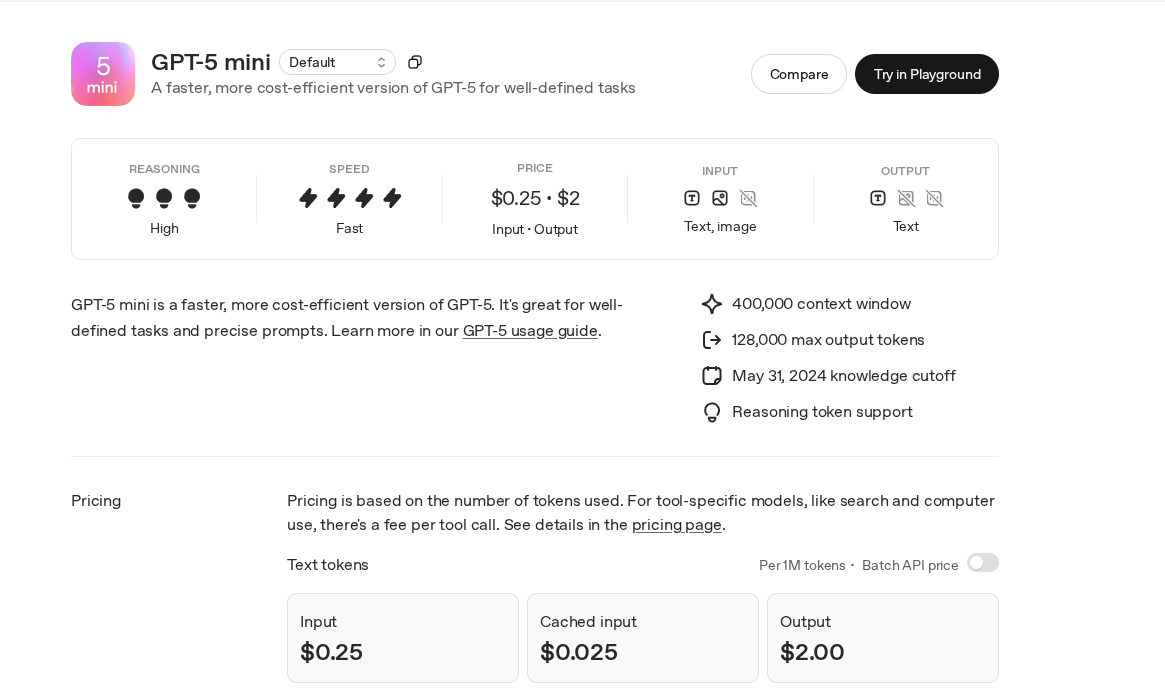Click the third speed lightning bolt
The image size is (1165, 691).
(x=364, y=198)
